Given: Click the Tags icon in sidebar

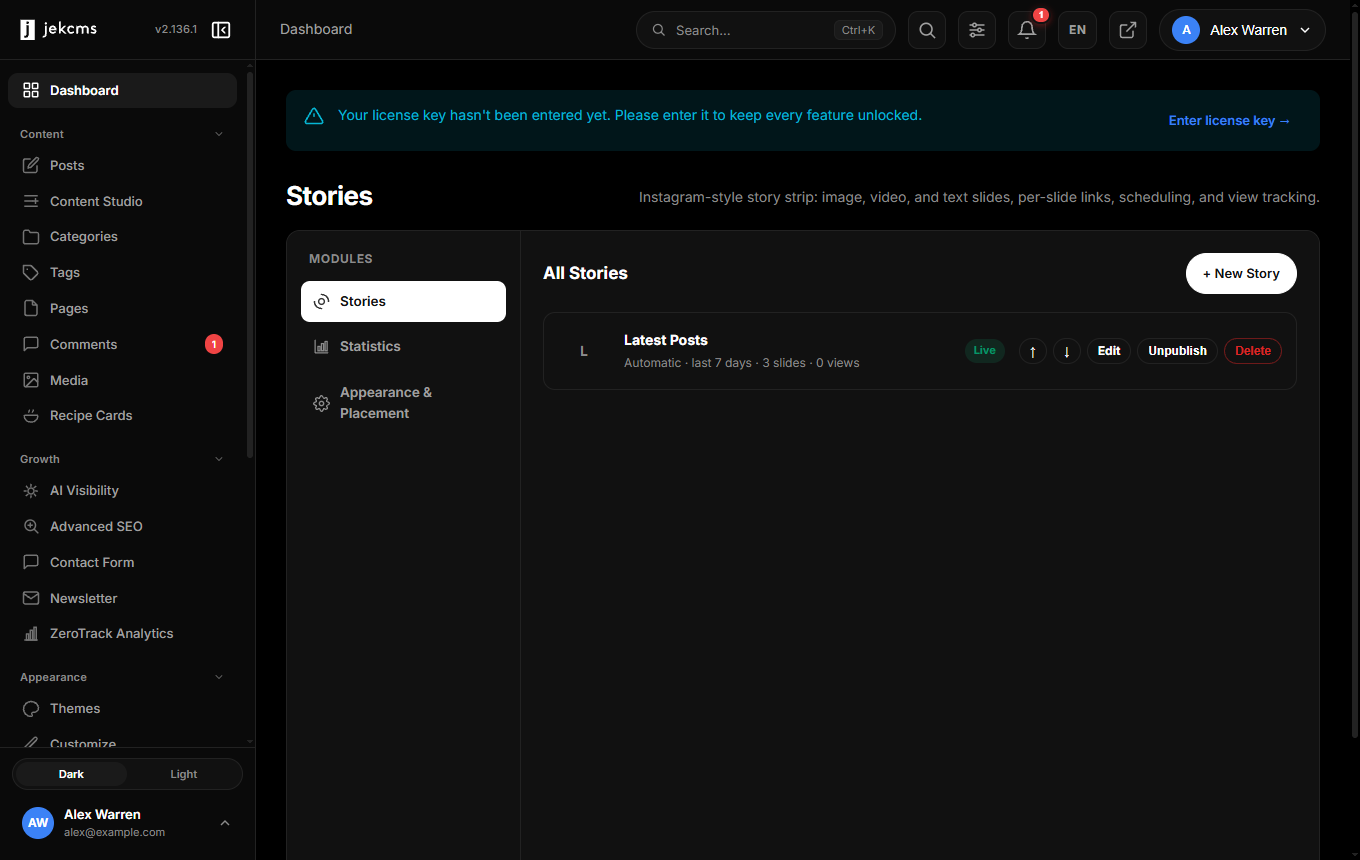Looking at the screenshot, I should [31, 272].
